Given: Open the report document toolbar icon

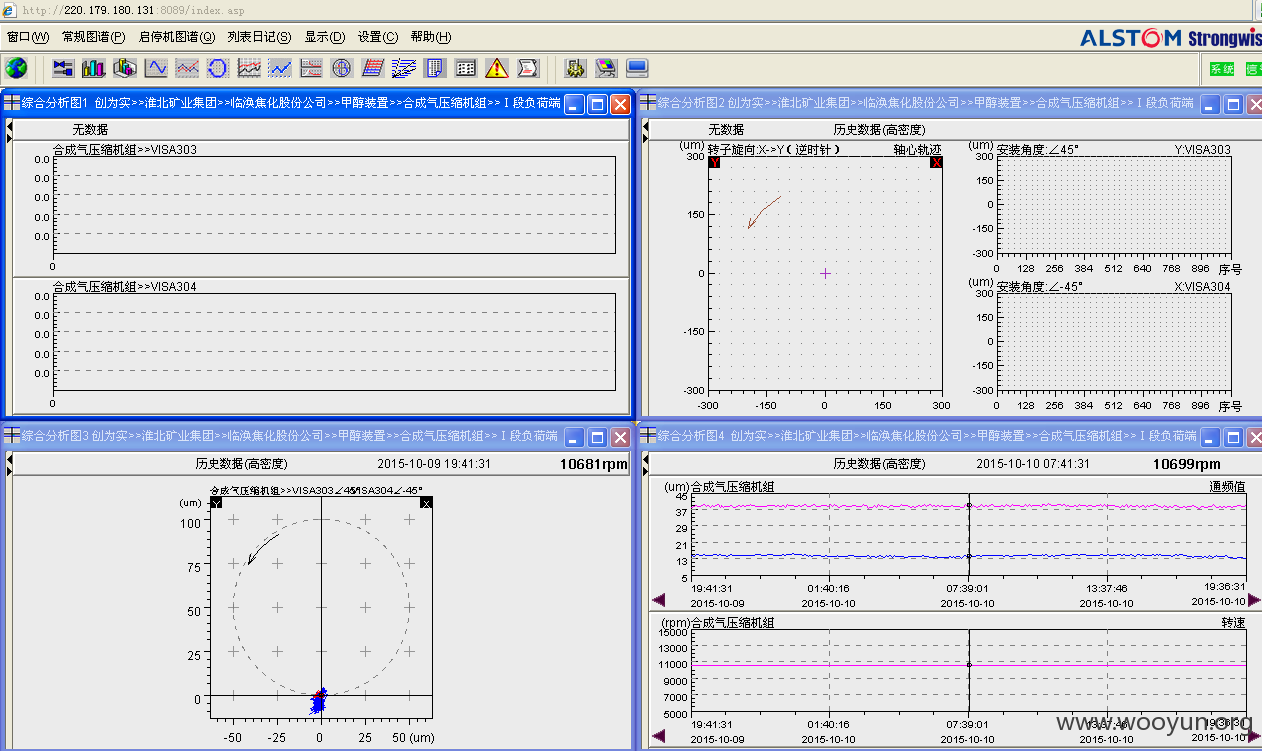Looking at the screenshot, I should point(435,68).
